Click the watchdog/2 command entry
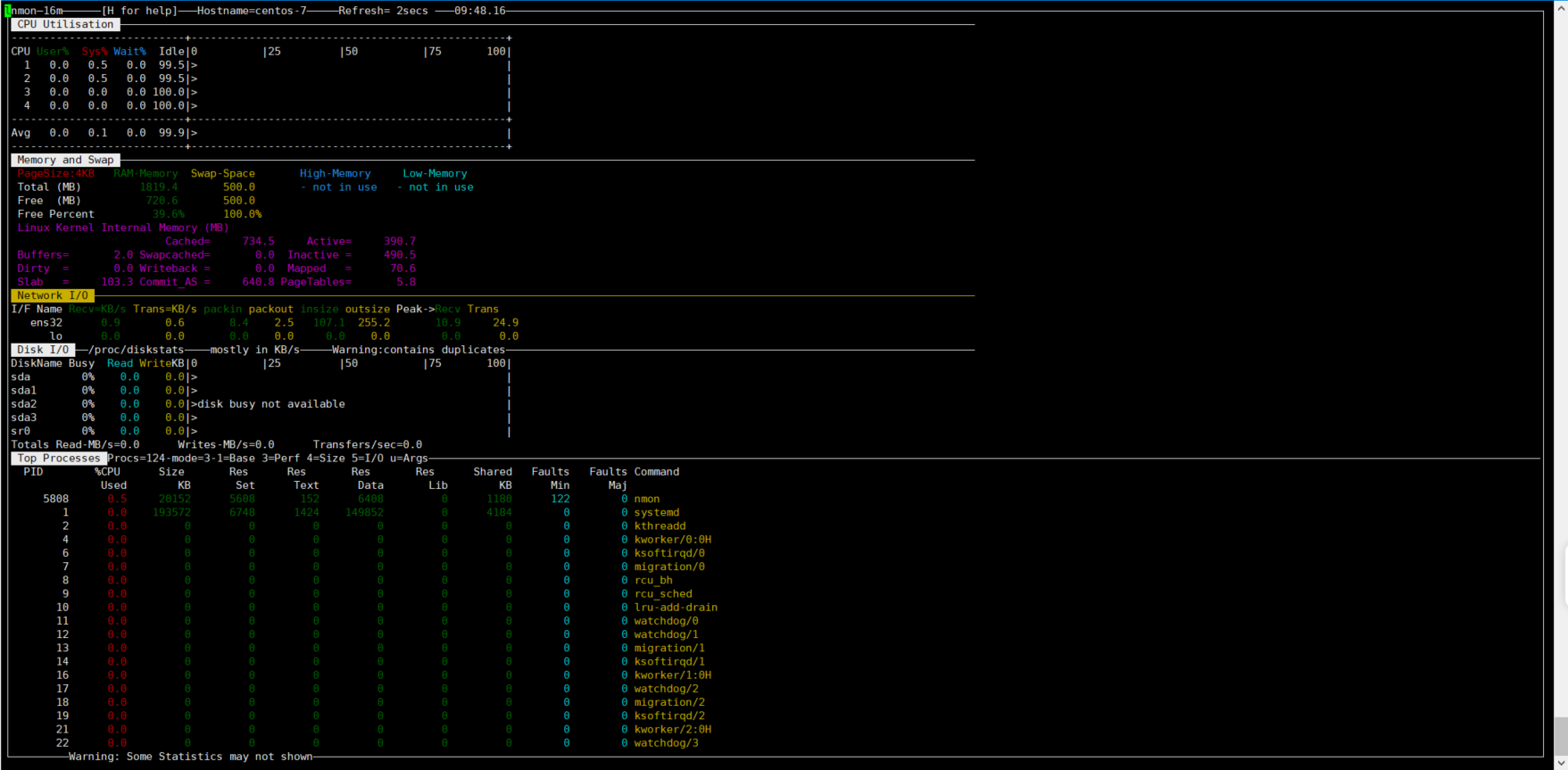The image size is (1568, 770). click(667, 689)
